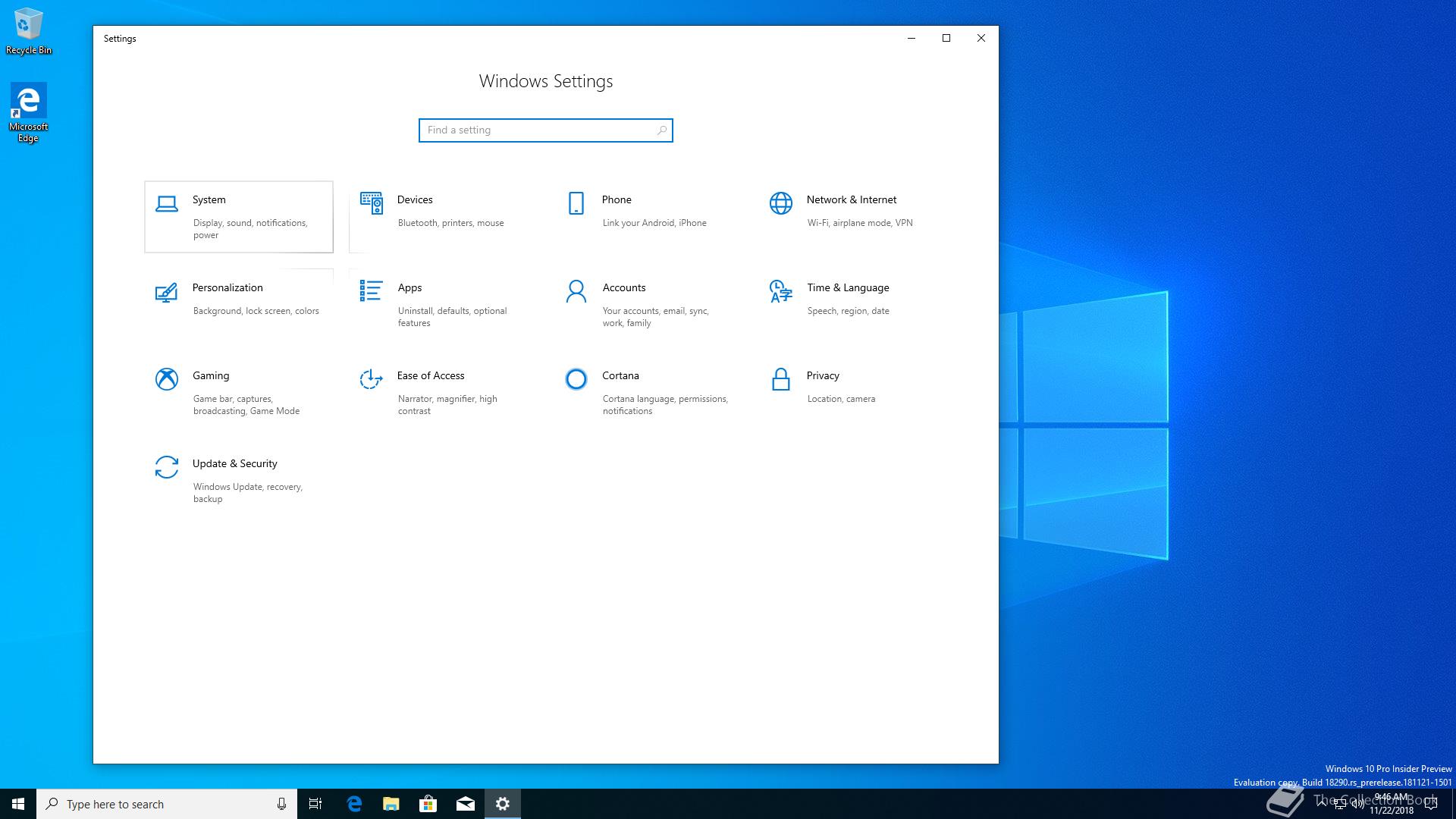The image size is (1456, 819).
Task: Open Network & Internet title
Action: coord(852,199)
